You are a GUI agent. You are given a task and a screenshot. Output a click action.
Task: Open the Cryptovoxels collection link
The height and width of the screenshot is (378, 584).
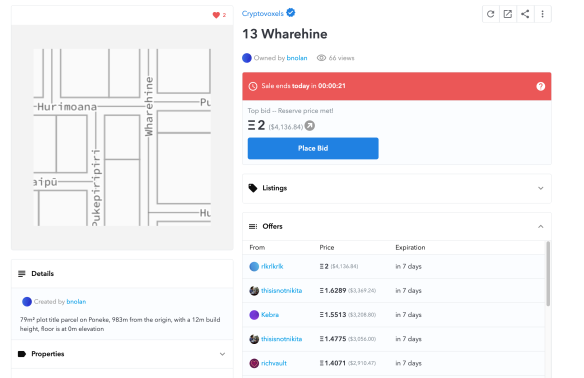pos(263,14)
